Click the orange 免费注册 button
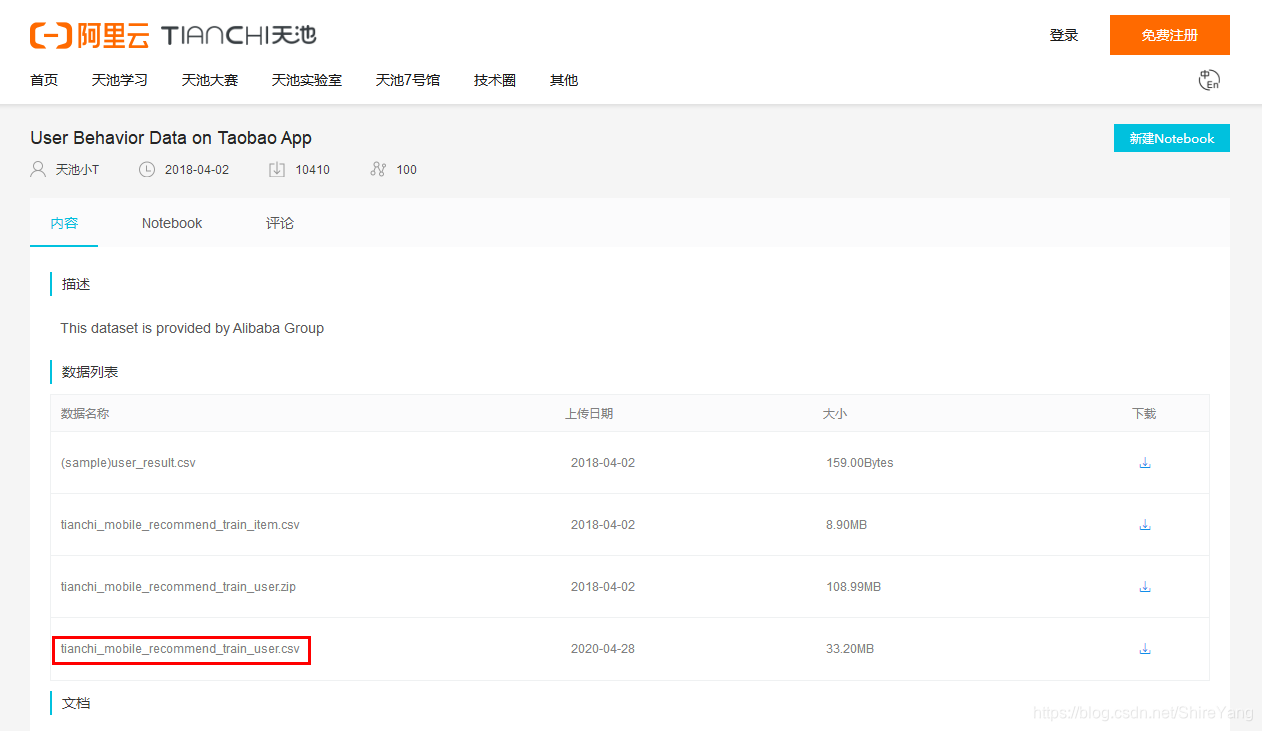Screen dimensions: 1262x731 pyautogui.click(x=1170, y=35)
